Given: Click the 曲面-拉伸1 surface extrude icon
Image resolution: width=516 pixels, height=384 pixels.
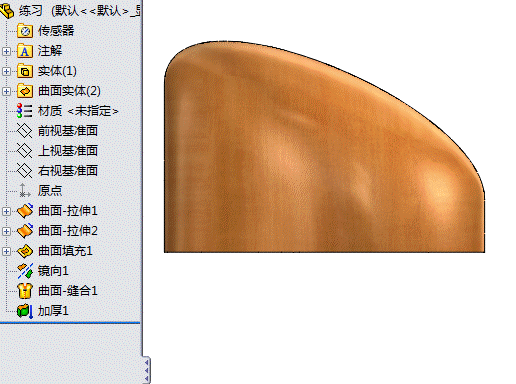Looking at the screenshot, I should [x=25, y=211].
